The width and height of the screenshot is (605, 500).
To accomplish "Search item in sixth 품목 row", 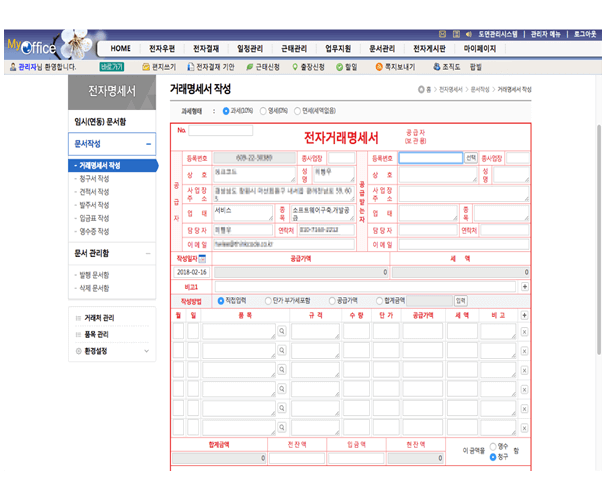I will tap(282, 427).
